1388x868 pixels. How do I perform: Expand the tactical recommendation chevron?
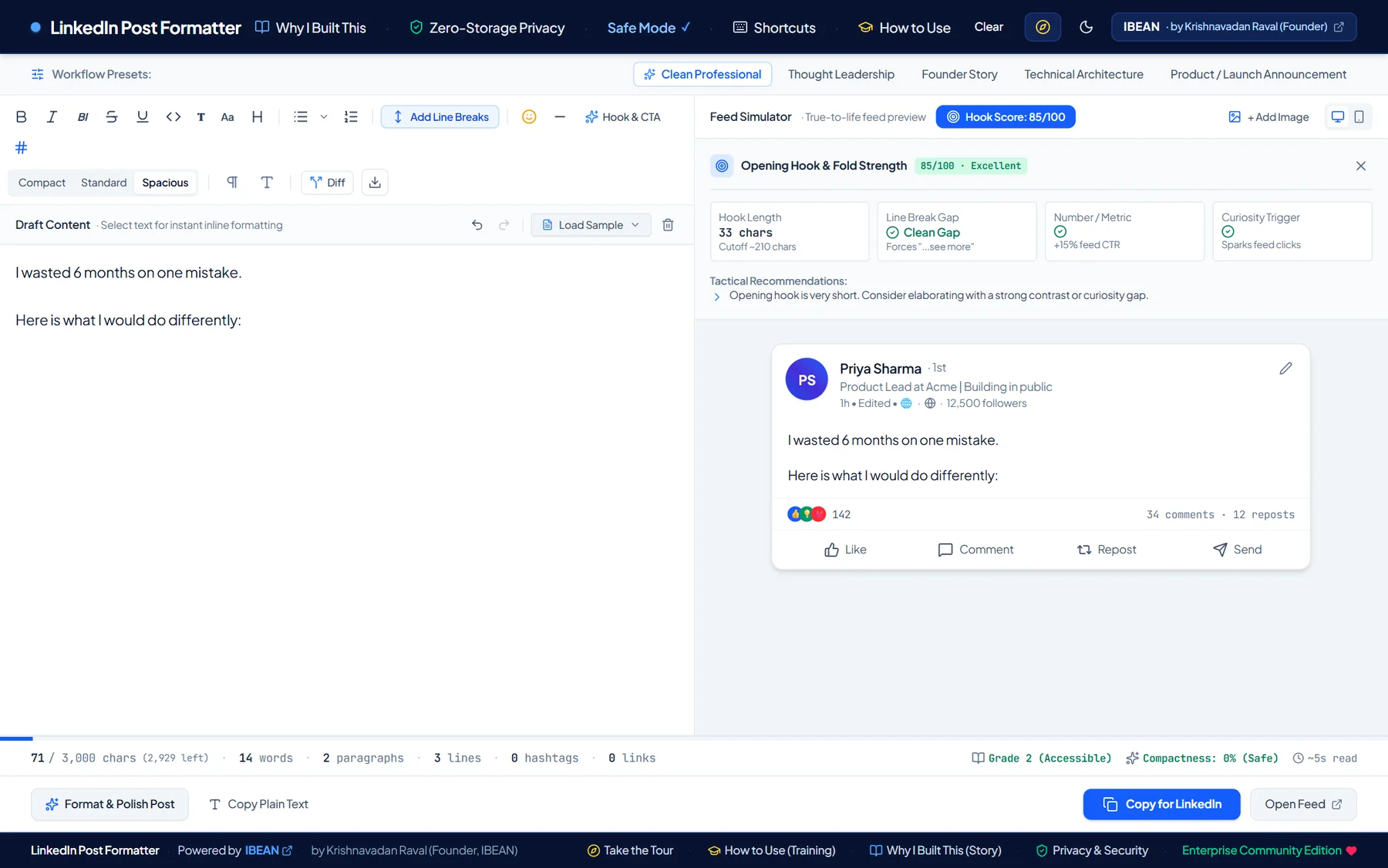[717, 297]
